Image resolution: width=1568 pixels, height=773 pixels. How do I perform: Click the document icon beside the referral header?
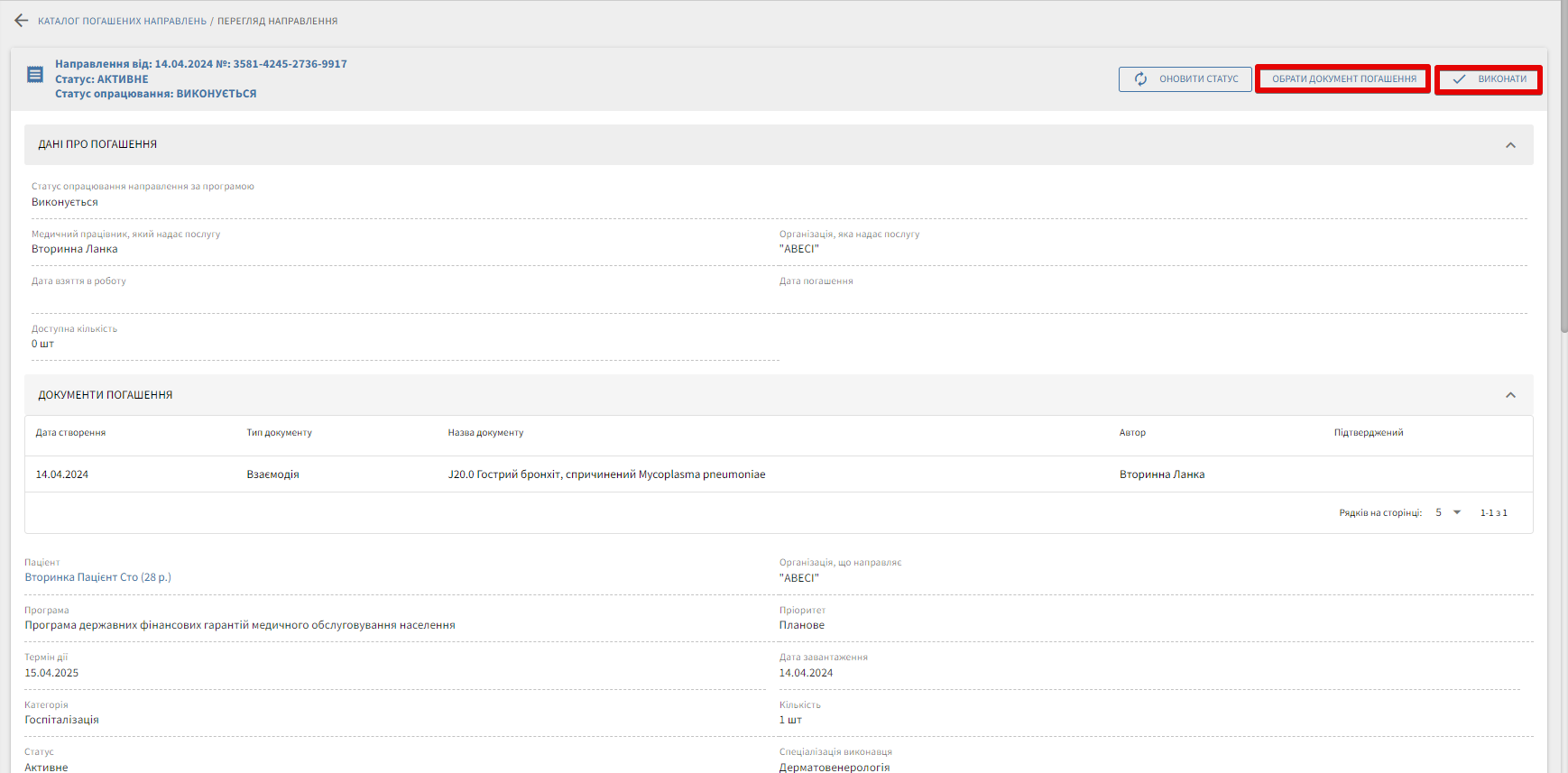click(x=35, y=75)
